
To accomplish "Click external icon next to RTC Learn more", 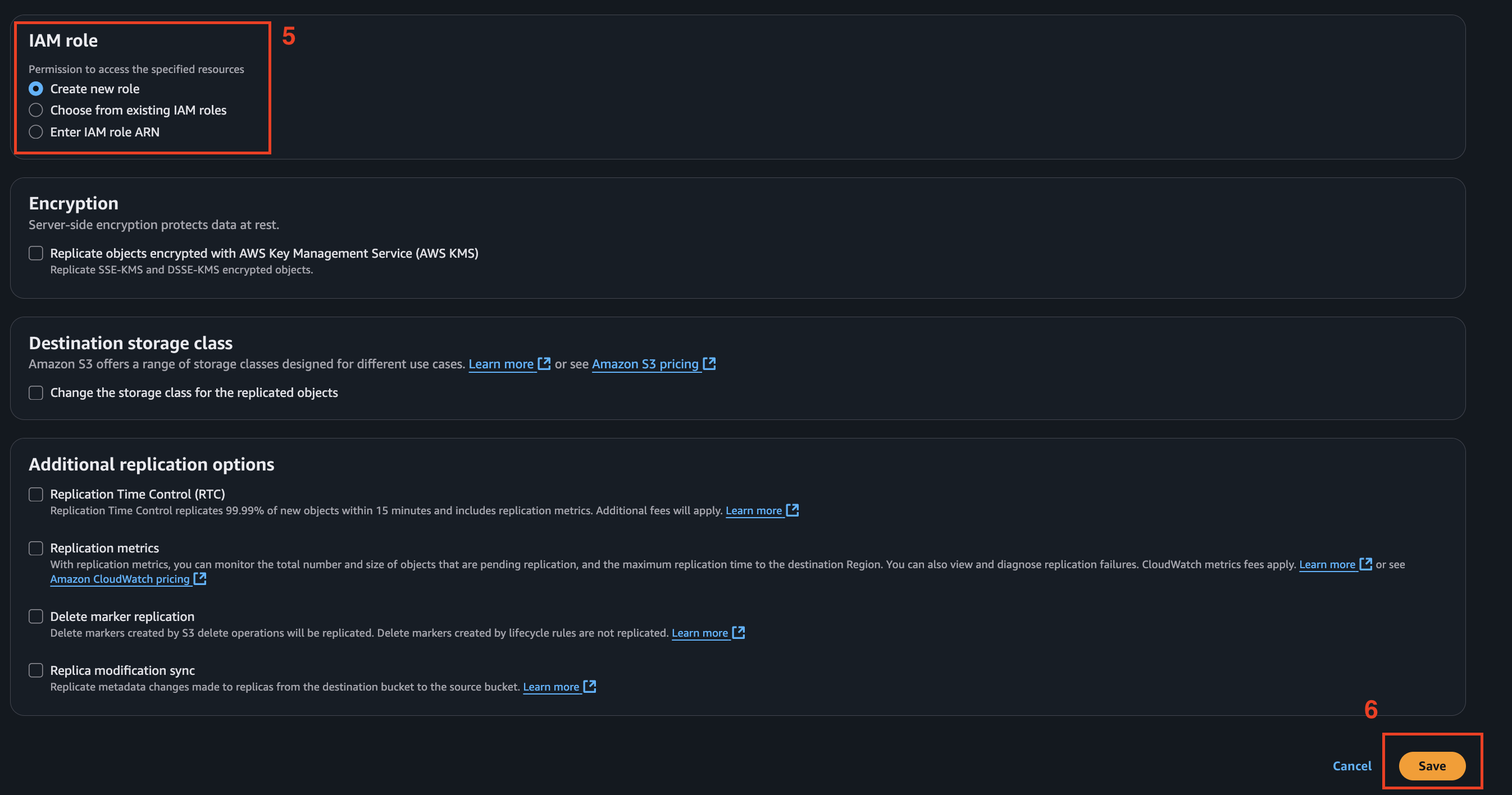I will click(x=793, y=510).
